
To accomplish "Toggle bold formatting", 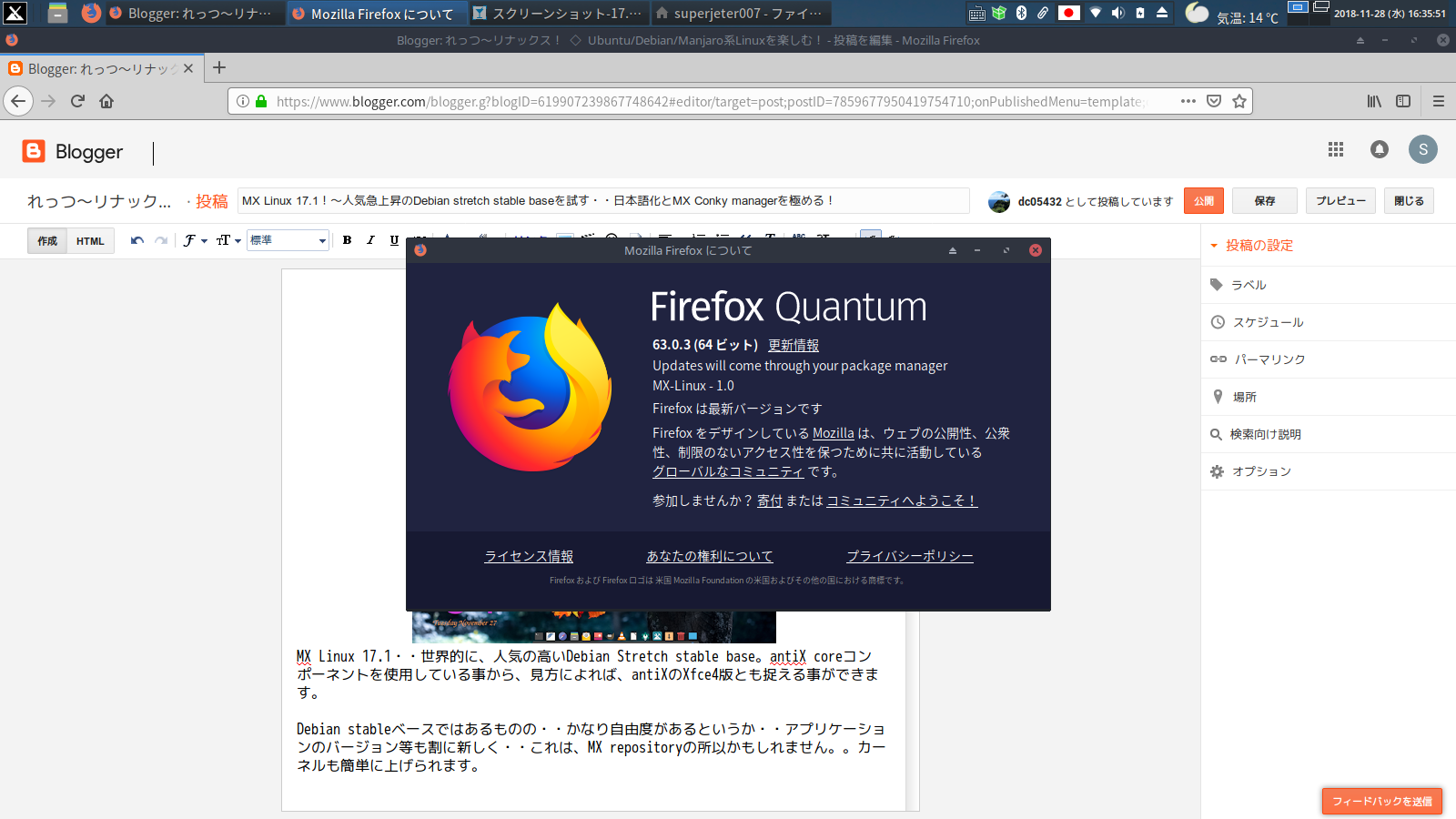I will [347, 240].
